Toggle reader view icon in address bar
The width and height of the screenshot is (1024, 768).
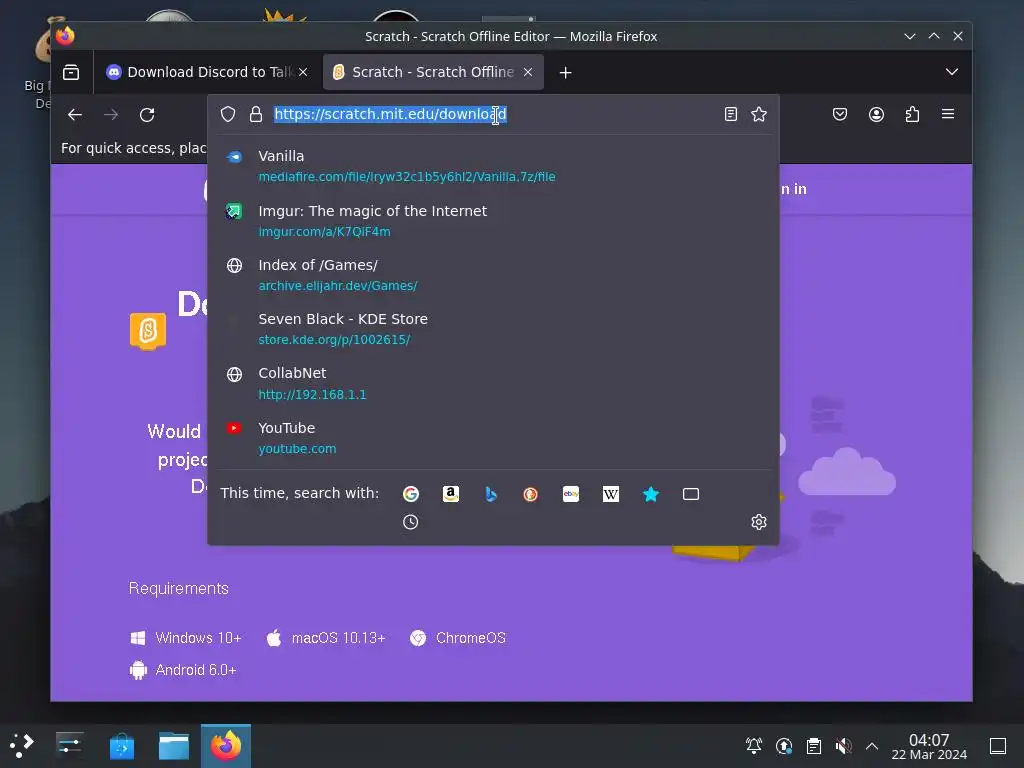pos(731,114)
